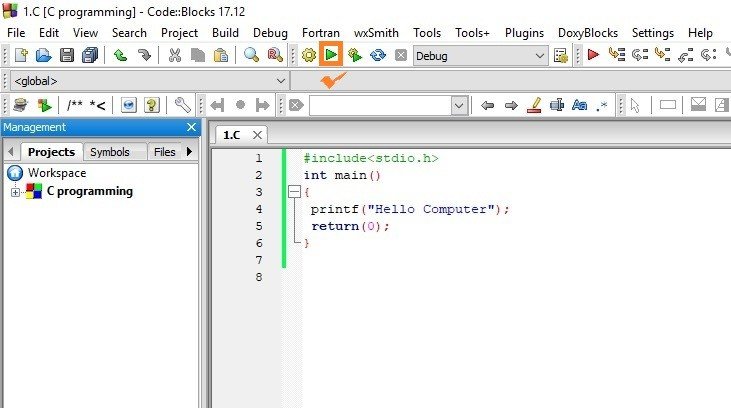Collapse the main function fold marker

pos(294,192)
